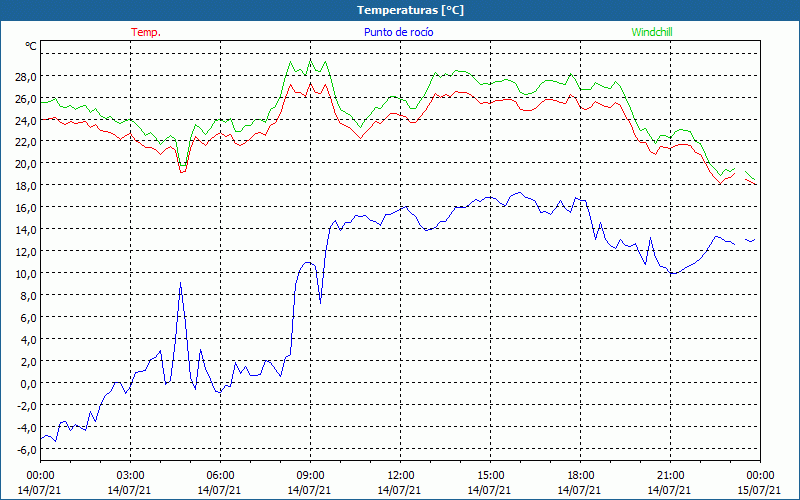Select the green 'Windchill' legend label
This screenshot has height=500, width=800.
point(652,32)
